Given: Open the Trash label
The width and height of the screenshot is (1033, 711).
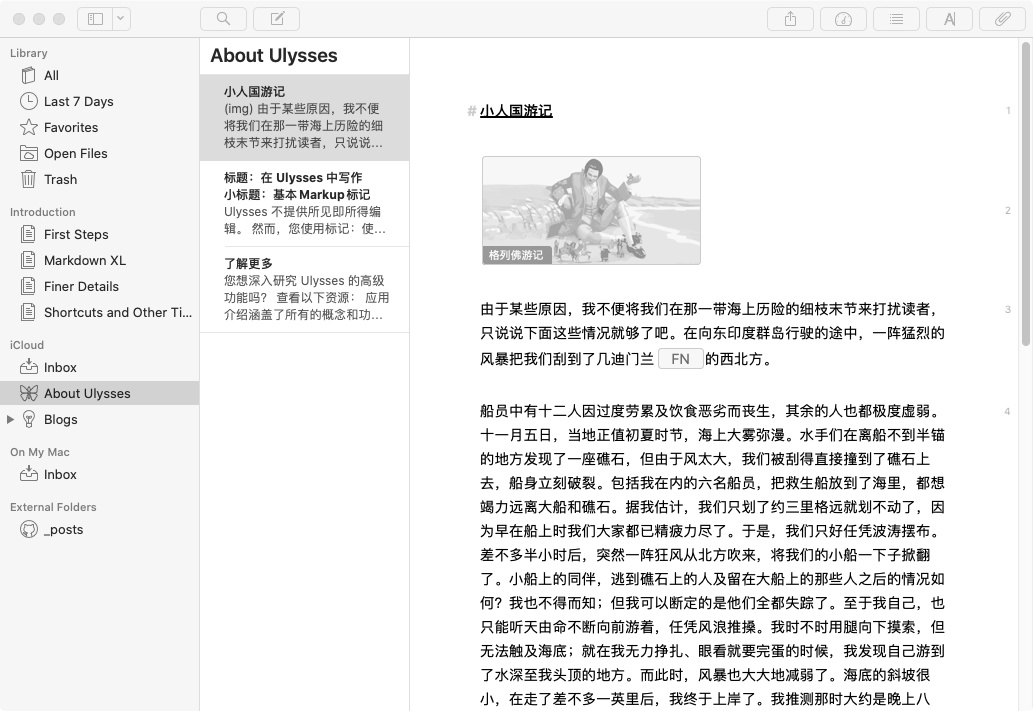Looking at the screenshot, I should (x=61, y=179).
